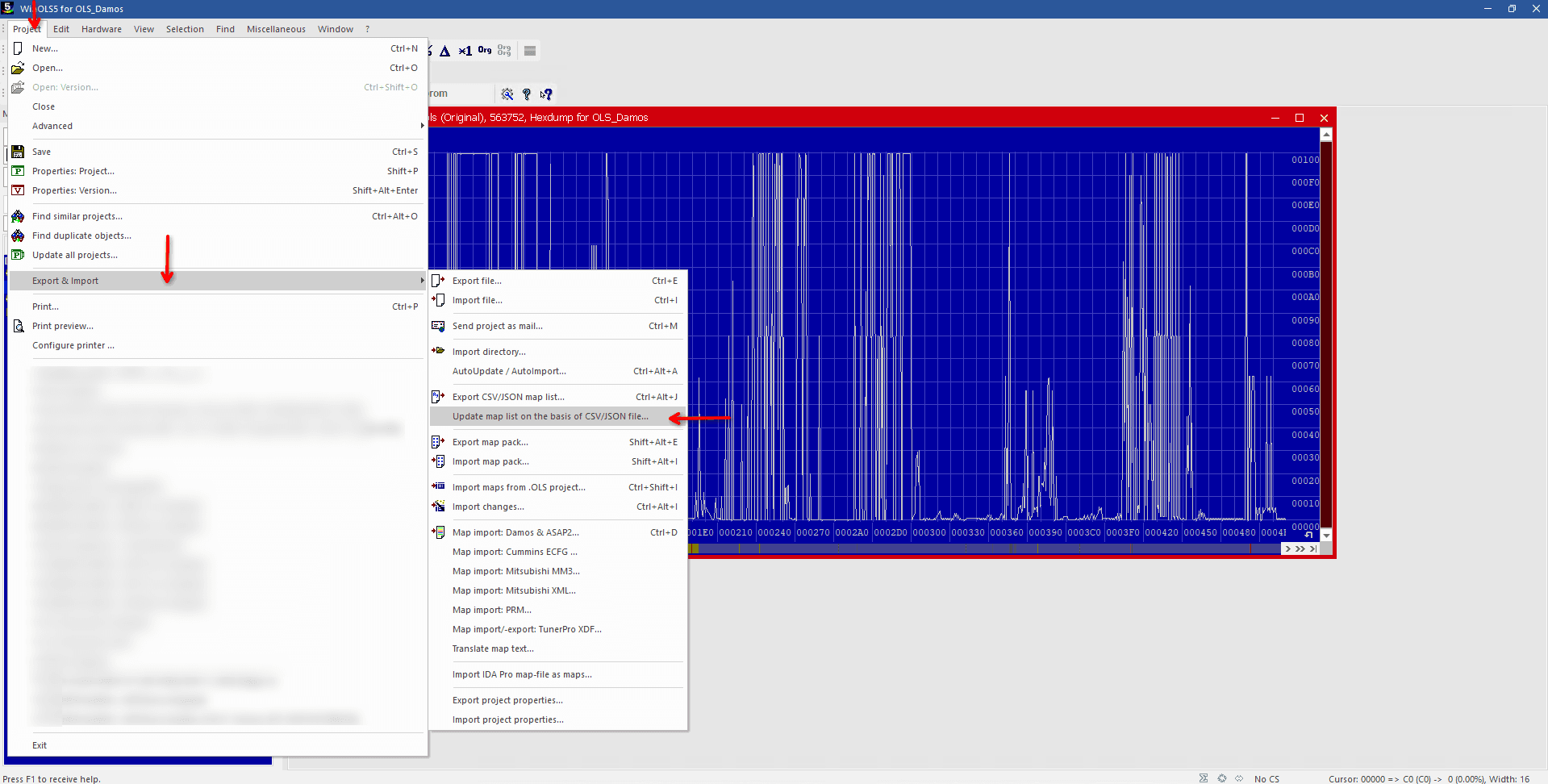Select Translate map text entry
The height and width of the screenshot is (784, 1548).
click(x=557, y=648)
